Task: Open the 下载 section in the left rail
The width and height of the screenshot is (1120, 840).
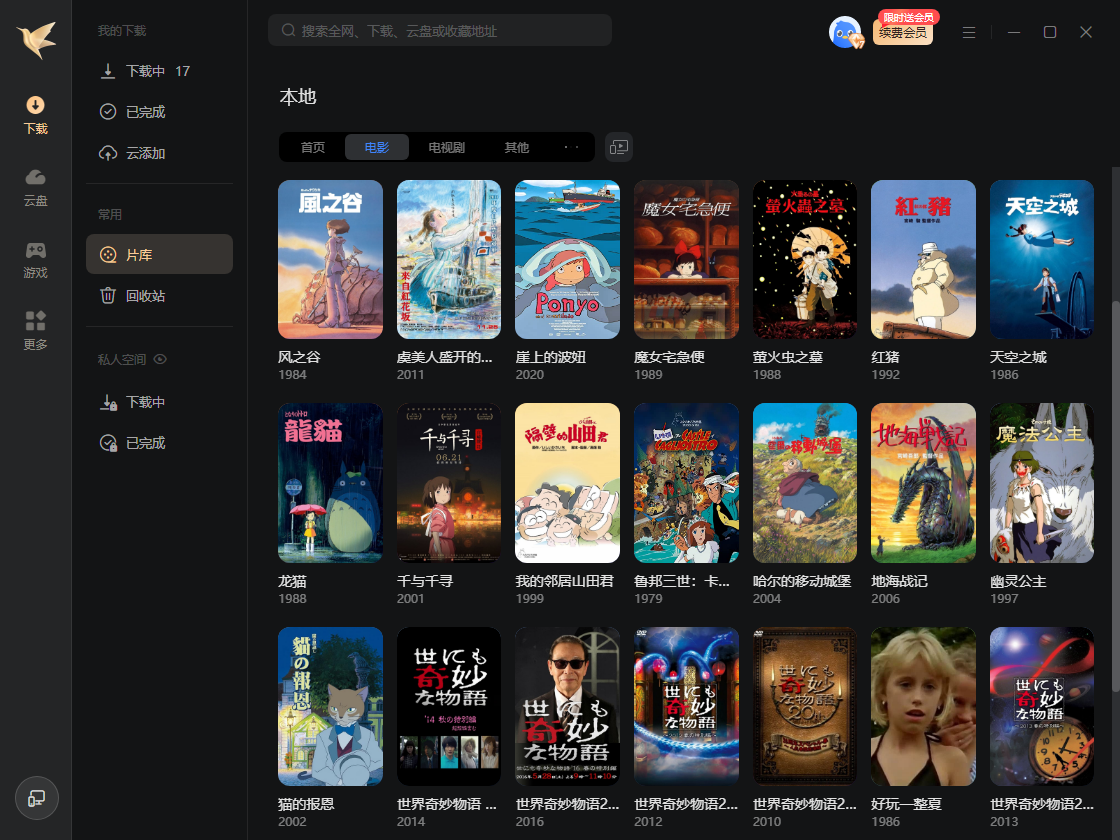Action: pyautogui.click(x=36, y=116)
